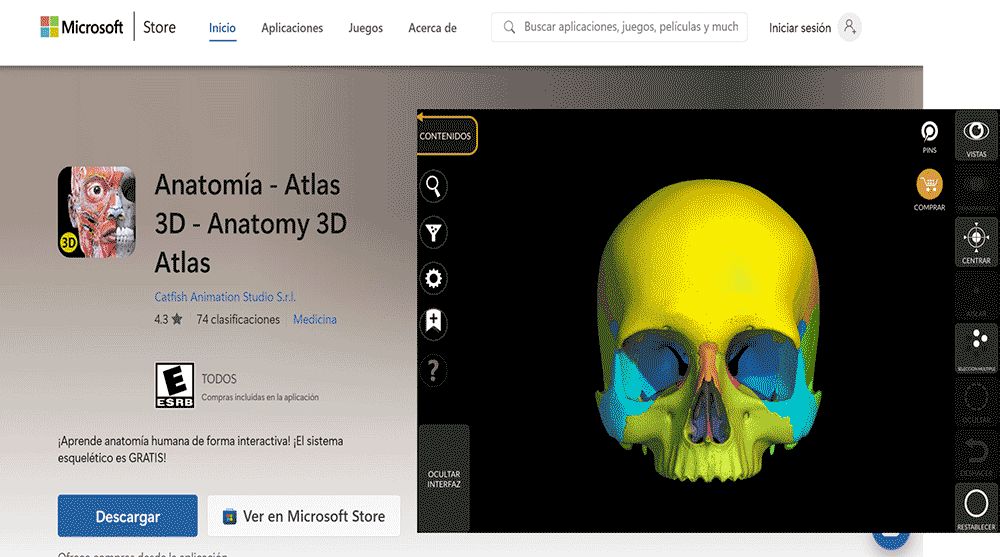The width and height of the screenshot is (1000, 557).
Task: Open the Store home link
Action: 159,27
